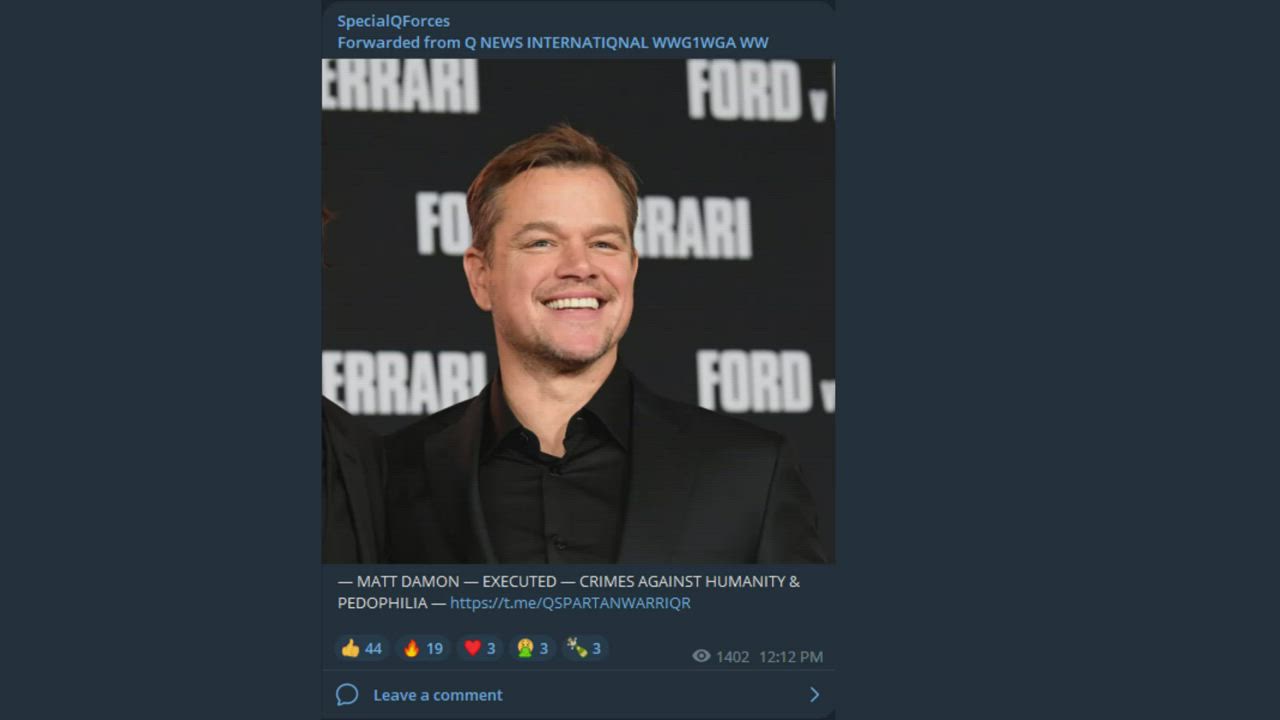Screen dimensions: 1280x720
Task: React with the thumbs up emoji
Action: 361,648
